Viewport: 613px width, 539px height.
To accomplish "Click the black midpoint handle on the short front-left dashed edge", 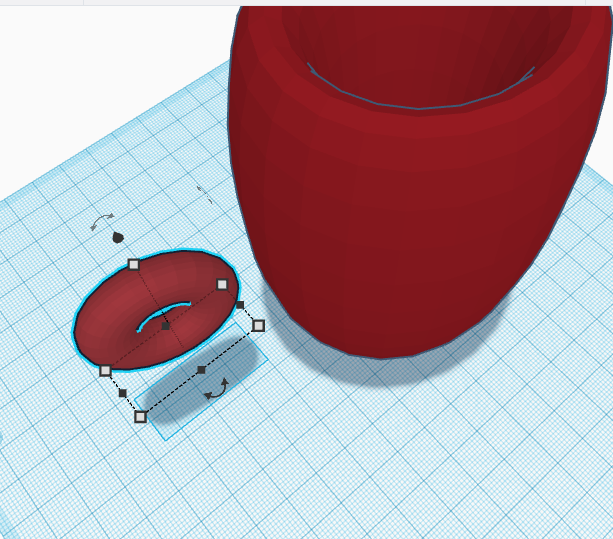I will tap(122, 393).
